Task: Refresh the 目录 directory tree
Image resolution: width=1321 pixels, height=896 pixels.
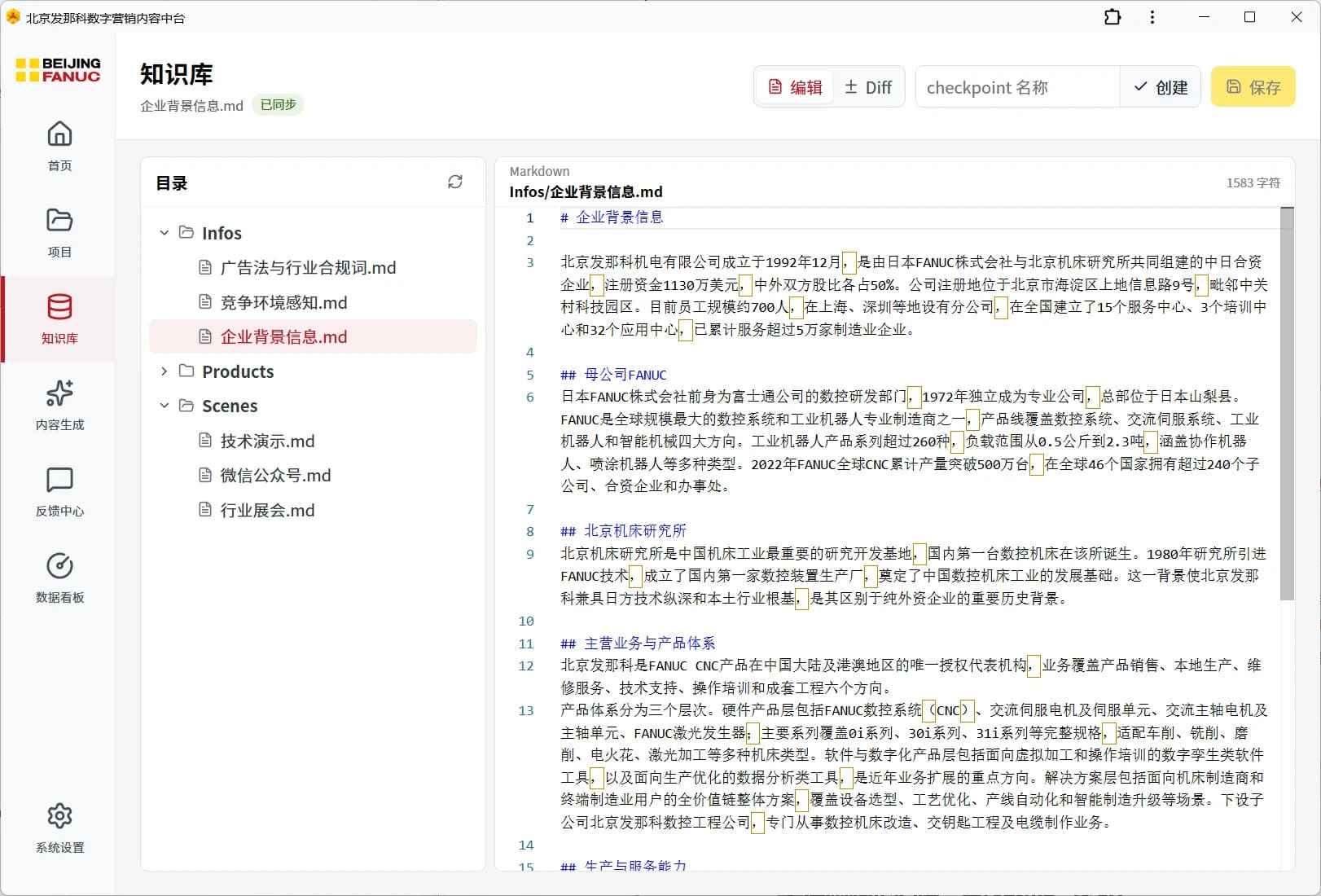Action: click(x=455, y=182)
